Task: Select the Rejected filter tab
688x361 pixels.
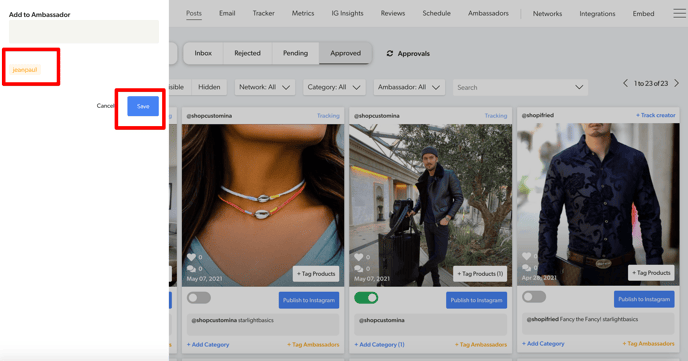Action: coord(247,53)
